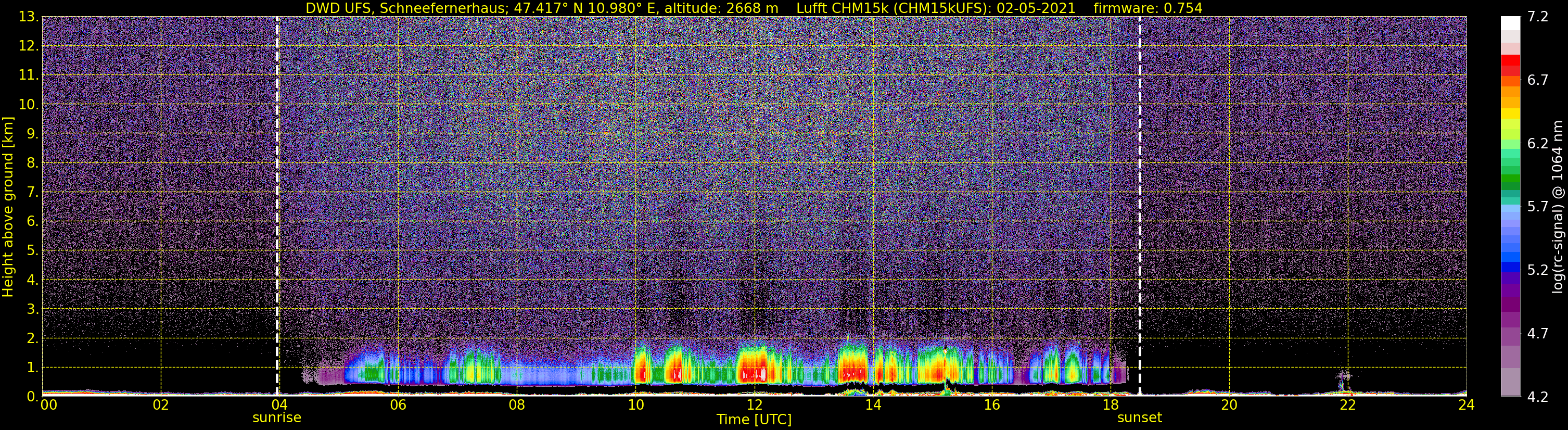Click the x-axis tick label '06'
The width and height of the screenshot is (1568, 430).
[398, 405]
